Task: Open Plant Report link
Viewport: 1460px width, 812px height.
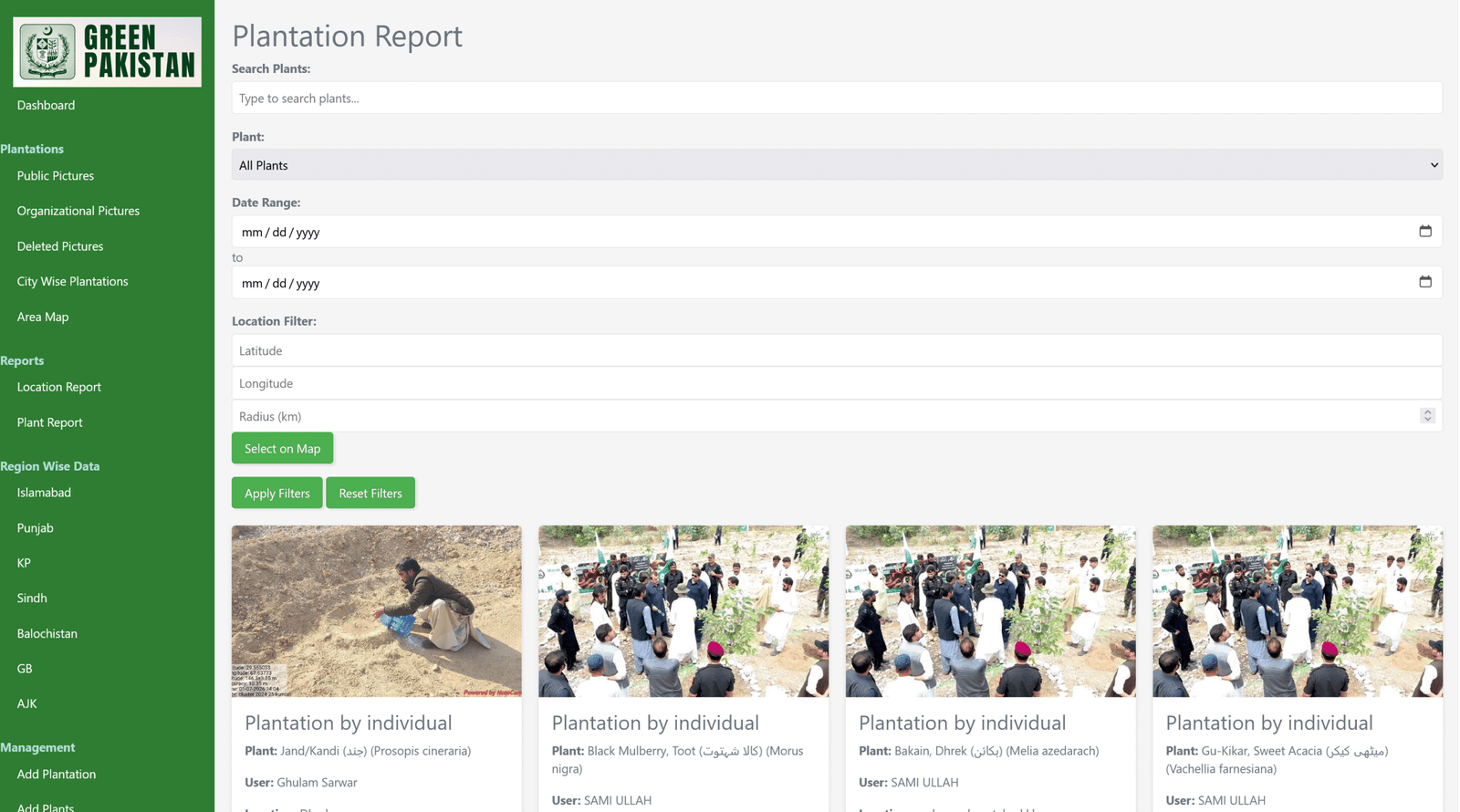Action: 49,422
